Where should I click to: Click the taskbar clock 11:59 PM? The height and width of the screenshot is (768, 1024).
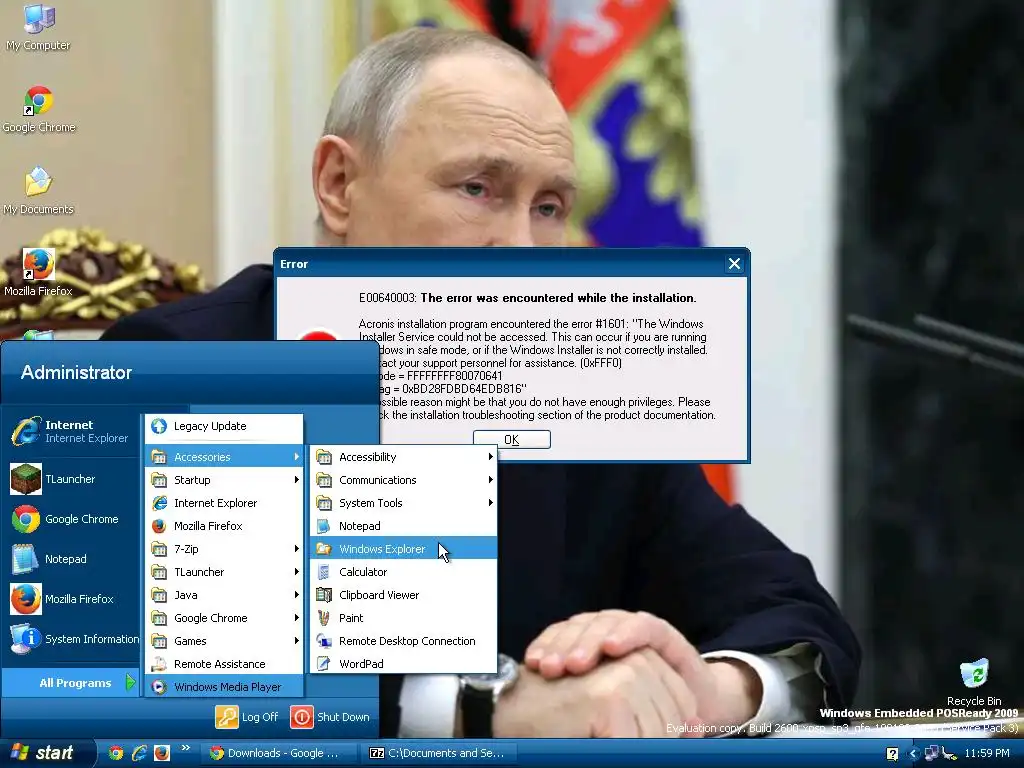(987, 754)
